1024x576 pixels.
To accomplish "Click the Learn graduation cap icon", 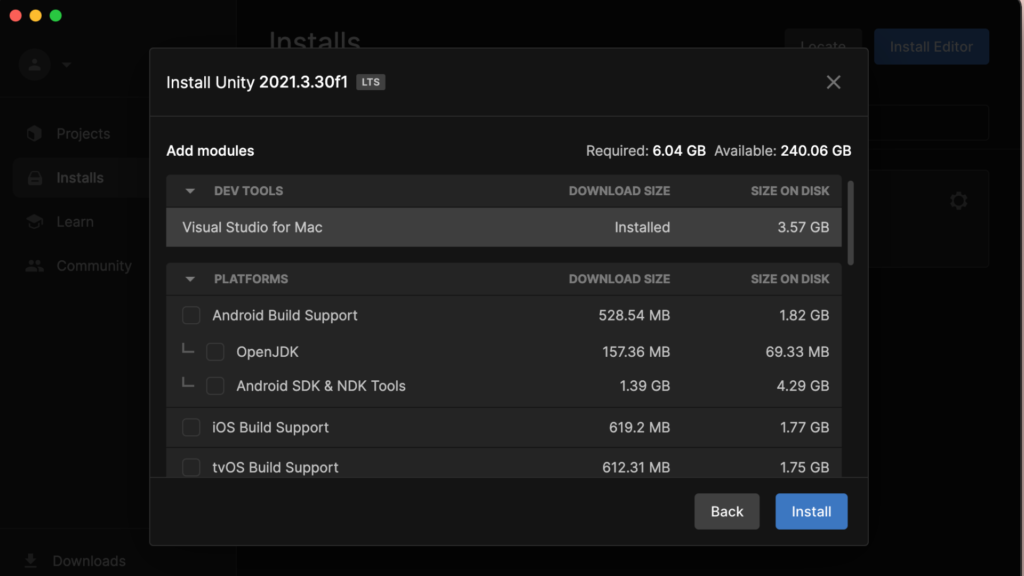I will coord(35,222).
